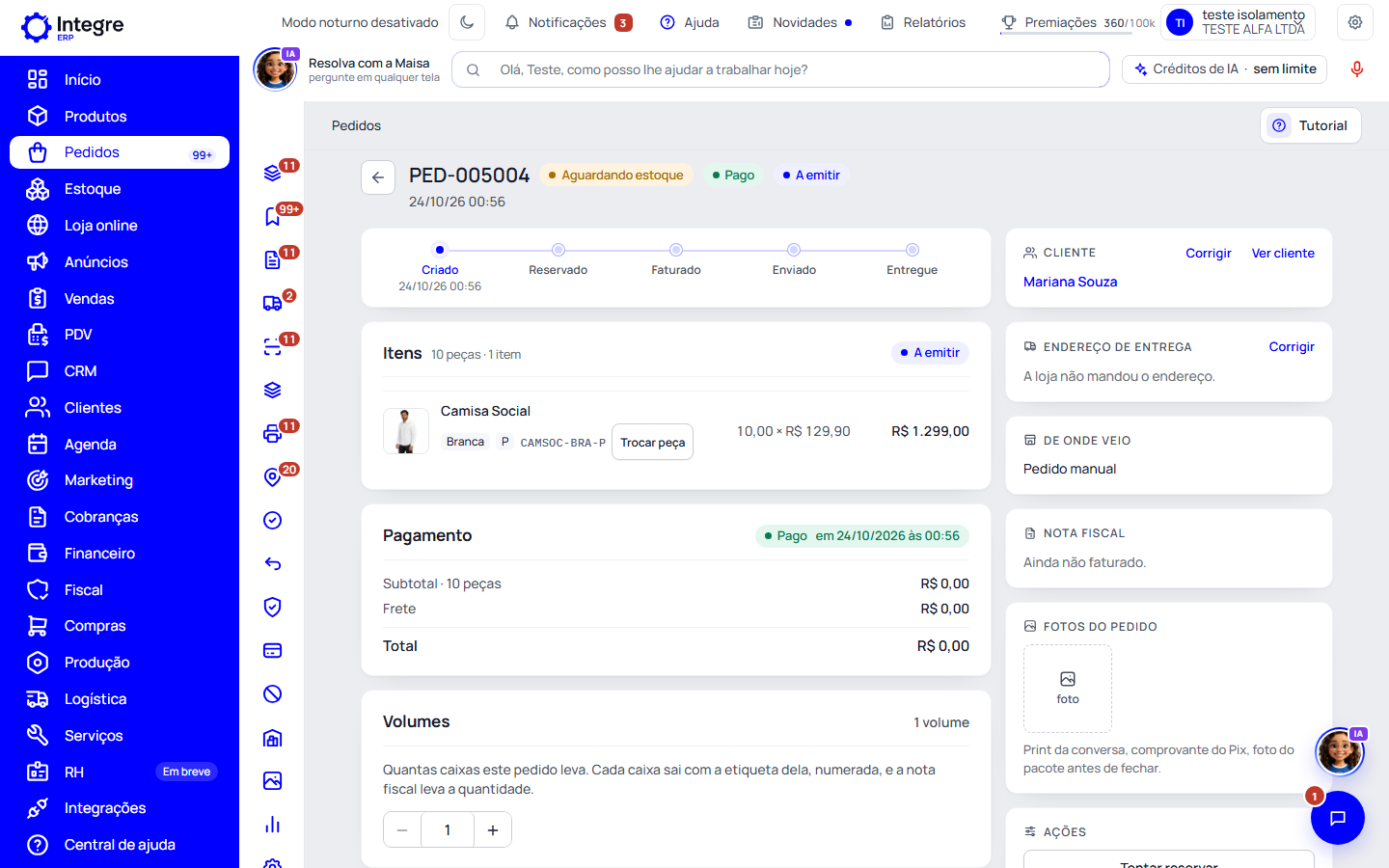Screen dimensions: 1389x868
Task: Click the Premiações progress indicator
Action: pyautogui.click(x=1077, y=23)
